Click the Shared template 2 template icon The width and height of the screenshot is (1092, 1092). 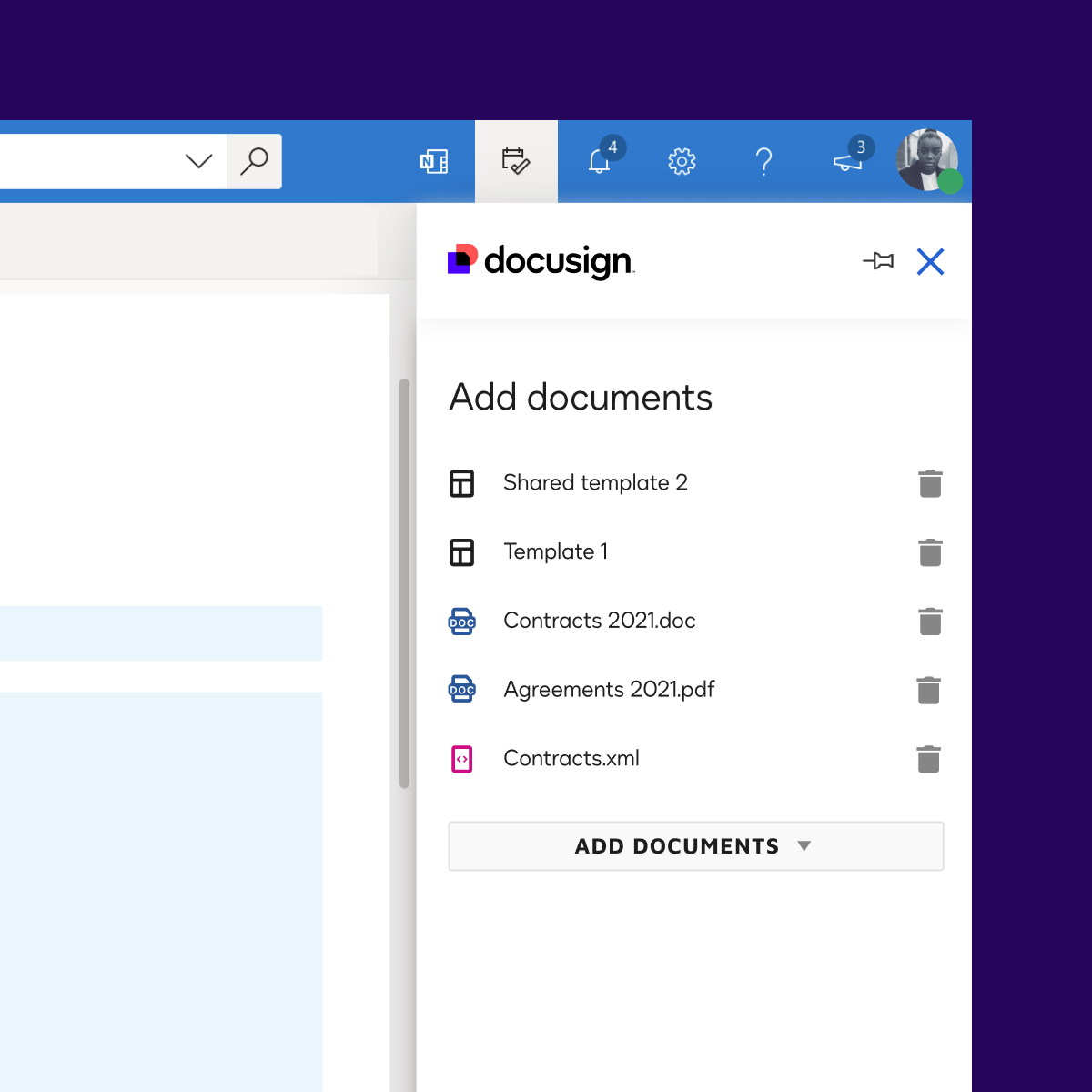(x=462, y=483)
